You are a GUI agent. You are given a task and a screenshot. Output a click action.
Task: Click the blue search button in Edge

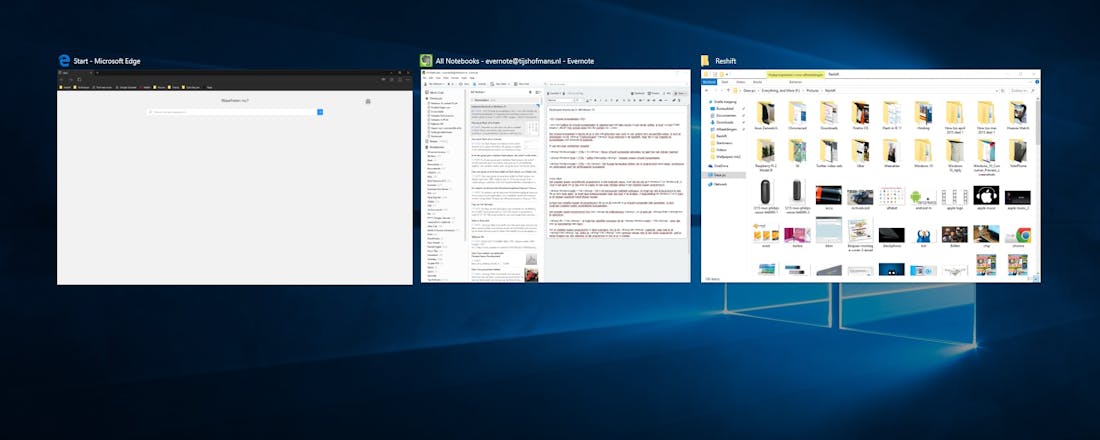[320, 112]
